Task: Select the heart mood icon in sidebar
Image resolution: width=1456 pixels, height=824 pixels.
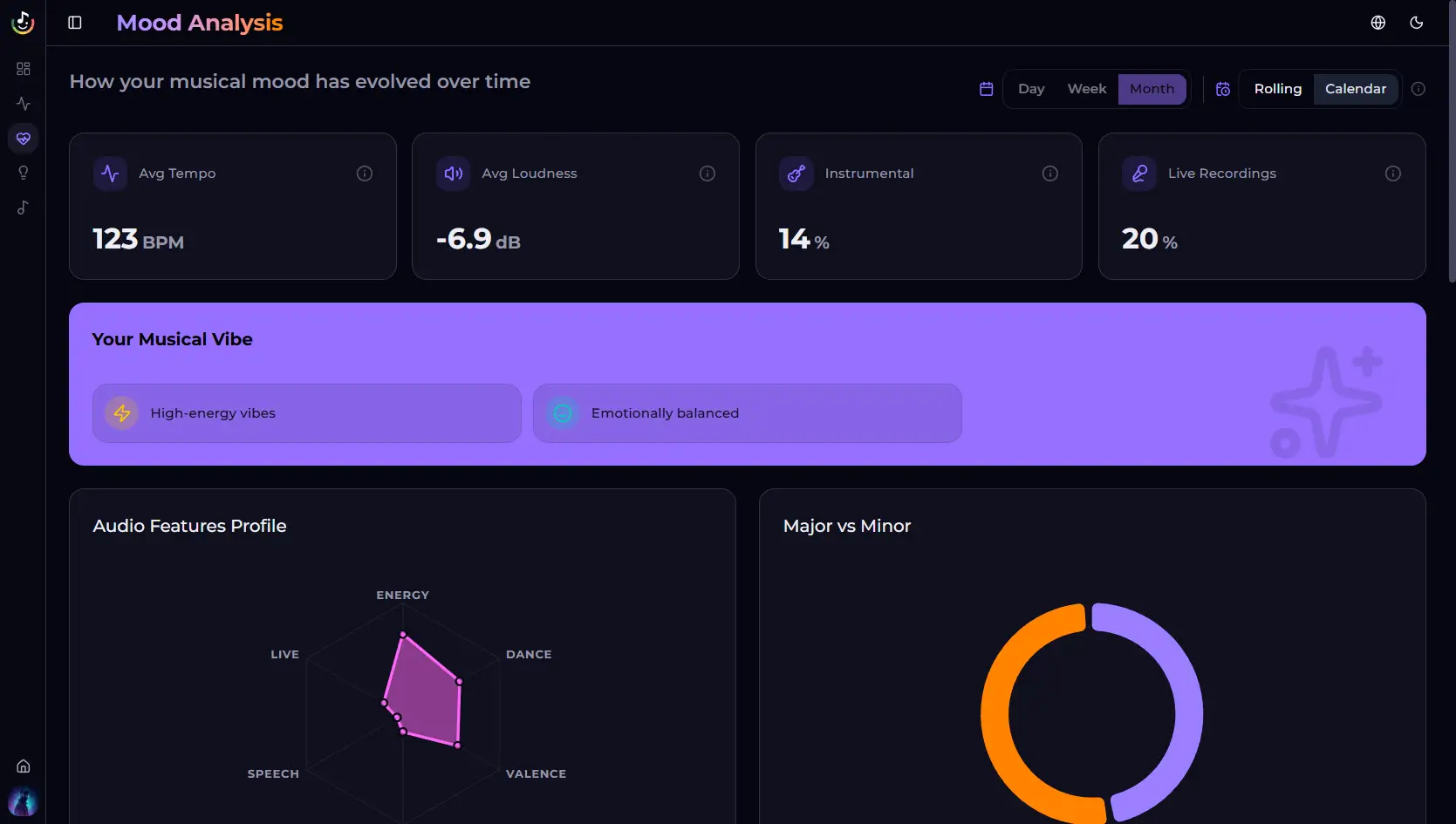Action: (24, 139)
